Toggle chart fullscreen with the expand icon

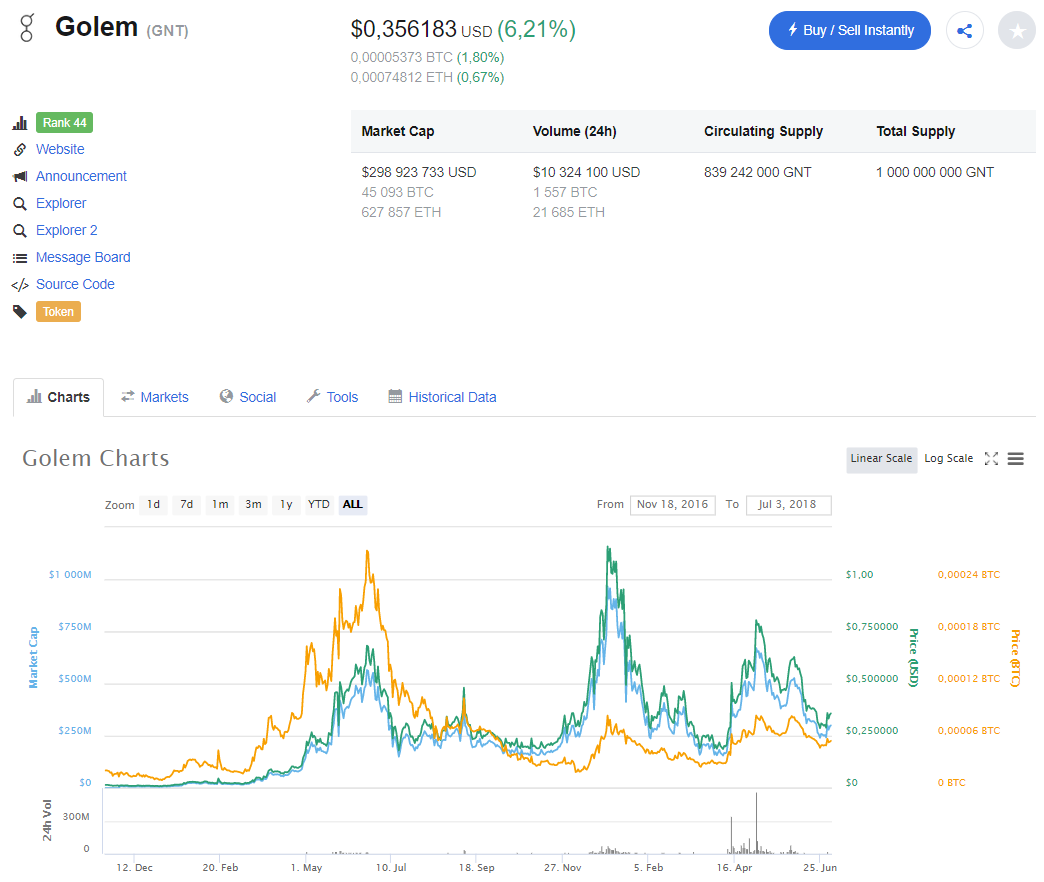click(991, 459)
